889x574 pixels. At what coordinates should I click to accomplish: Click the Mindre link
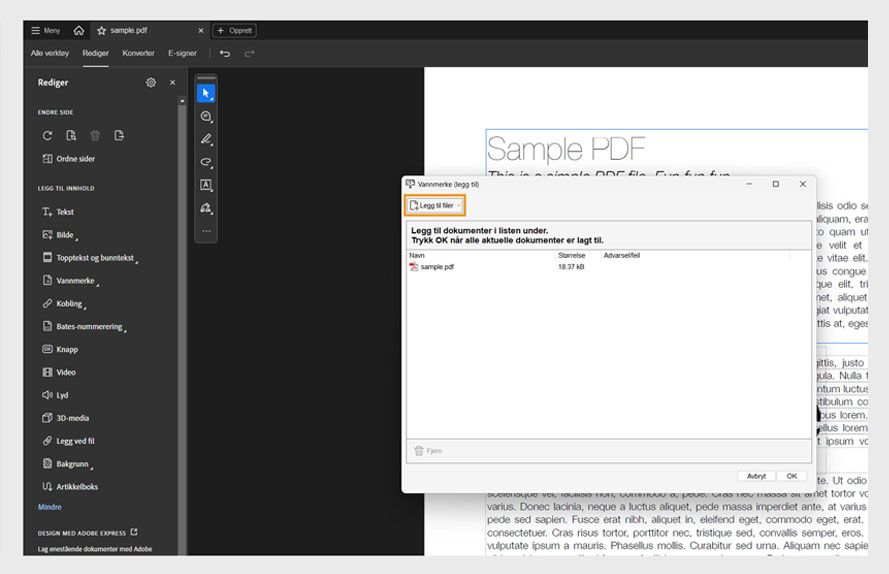click(x=50, y=507)
